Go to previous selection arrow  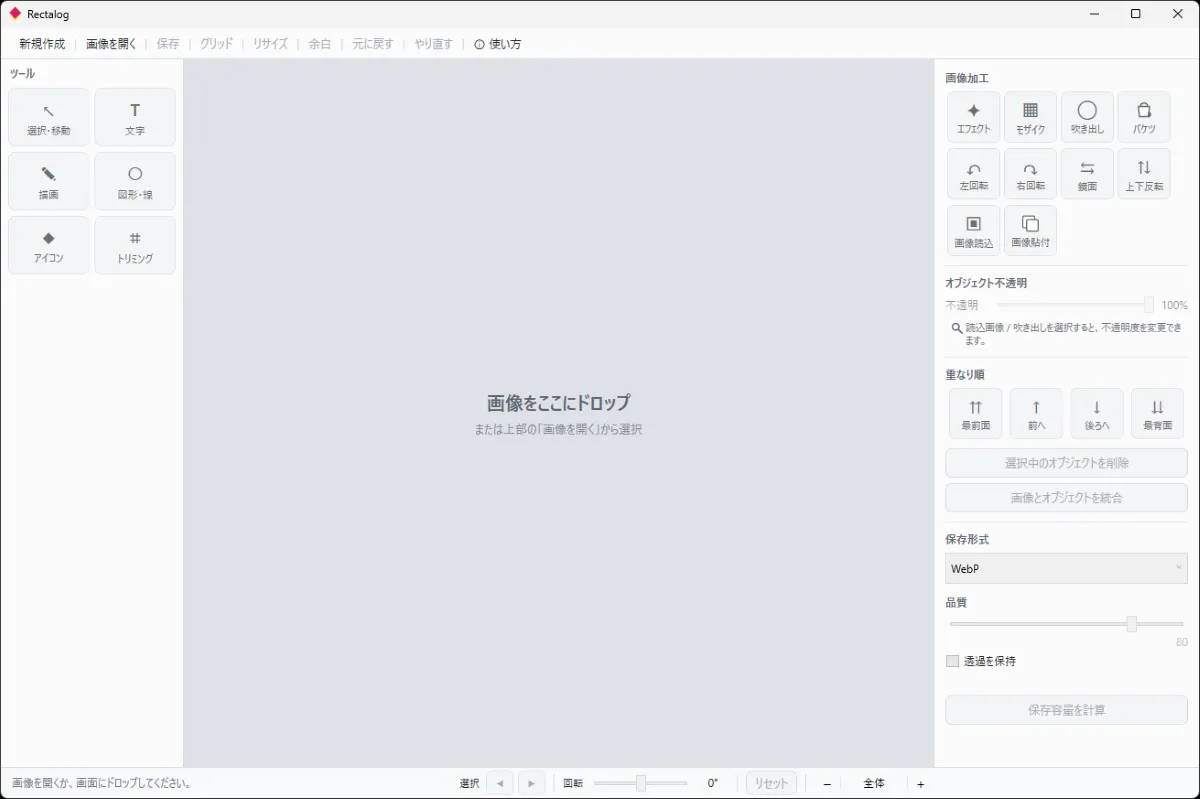click(500, 783)
